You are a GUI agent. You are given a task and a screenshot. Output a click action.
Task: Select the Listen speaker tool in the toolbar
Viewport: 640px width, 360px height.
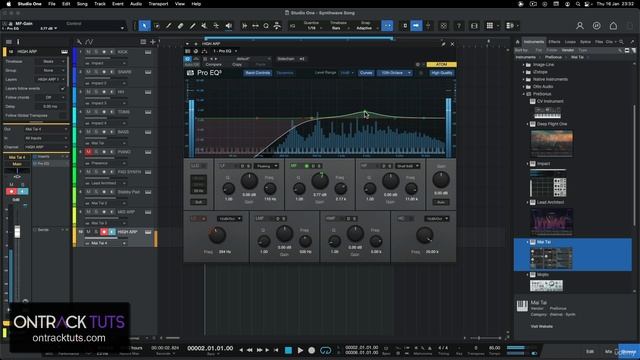(229, 26)
